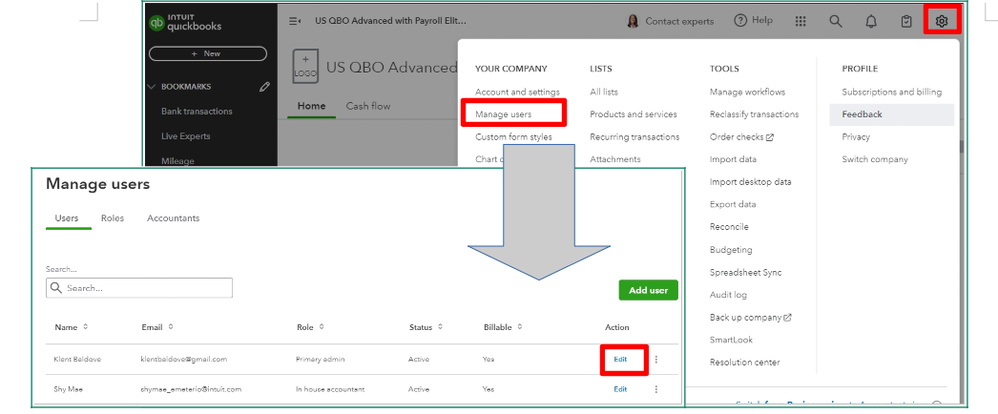Sort users by Billable column arrows
This screenshot has width=998, height=414.
[x=519, y=327]
